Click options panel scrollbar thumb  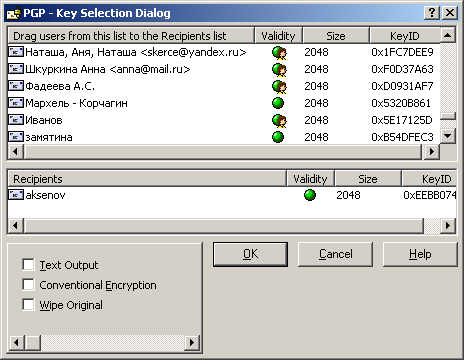(x=33, y=342)
